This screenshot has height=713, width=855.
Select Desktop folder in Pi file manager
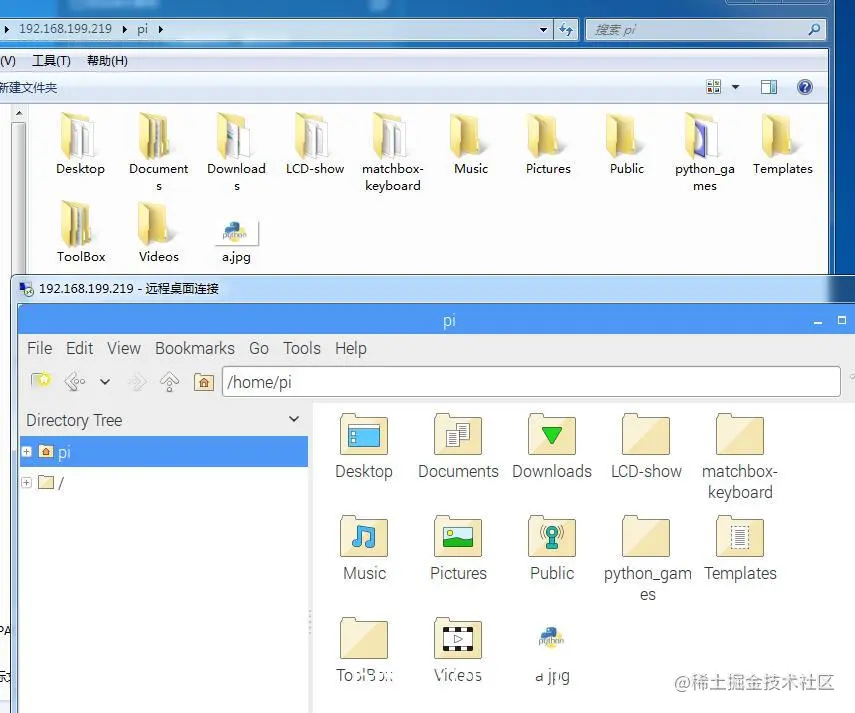coord(364,446)
